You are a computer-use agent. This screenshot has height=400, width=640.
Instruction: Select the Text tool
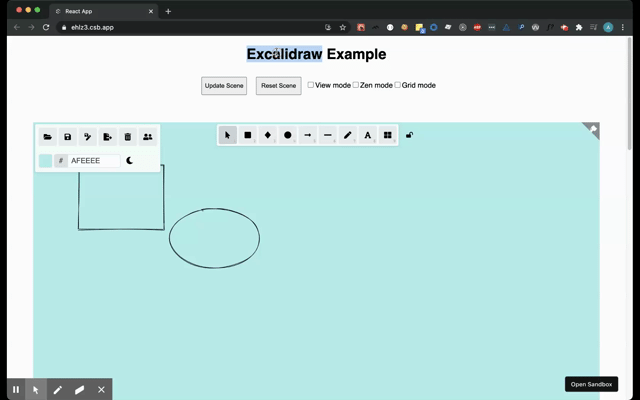367,135
